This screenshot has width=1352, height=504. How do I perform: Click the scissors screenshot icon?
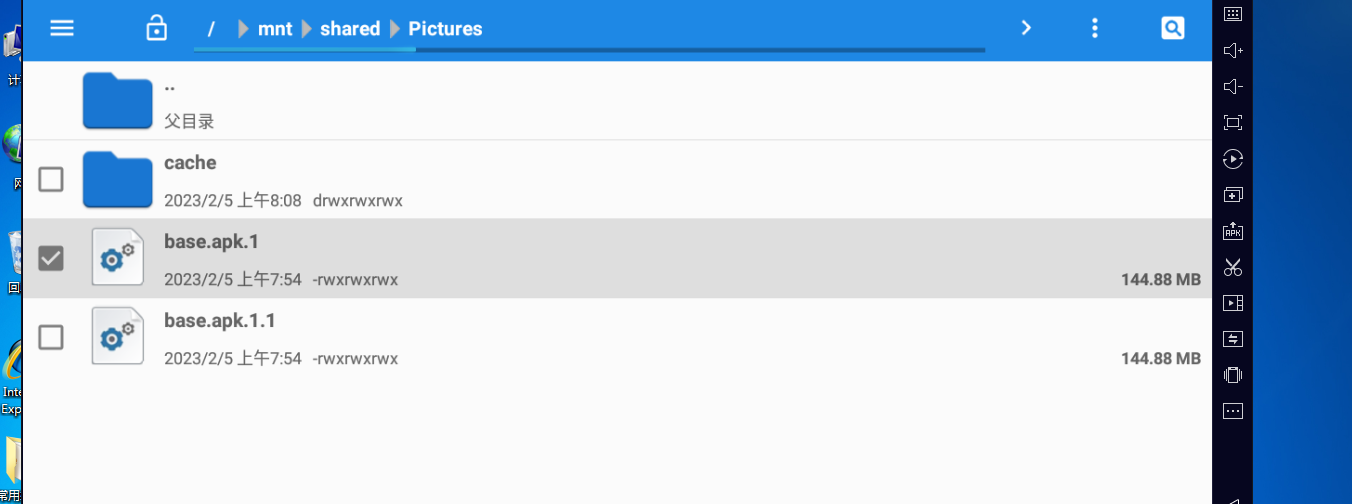(x=1233, y=267)
